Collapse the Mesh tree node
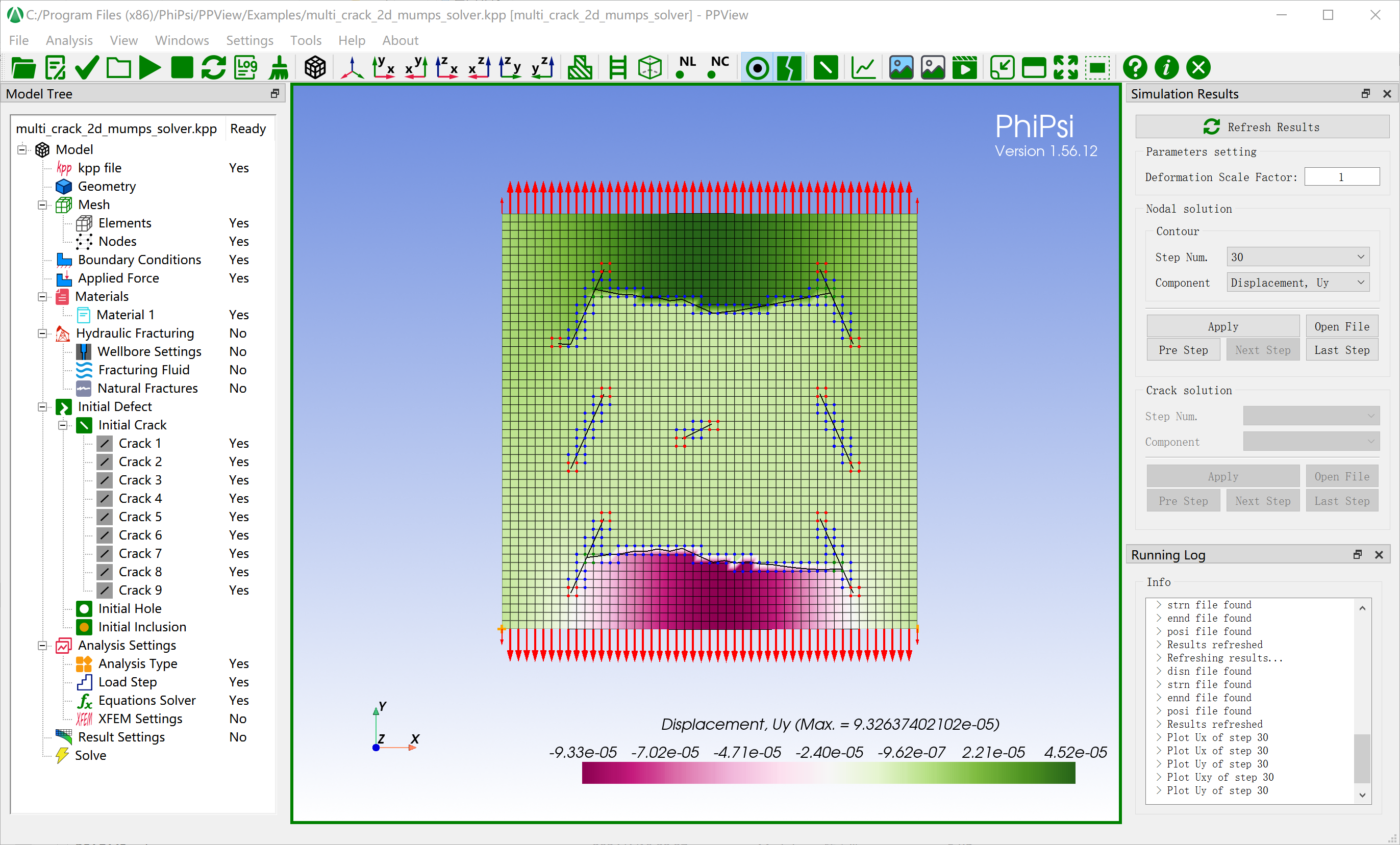 pos(43,205)
